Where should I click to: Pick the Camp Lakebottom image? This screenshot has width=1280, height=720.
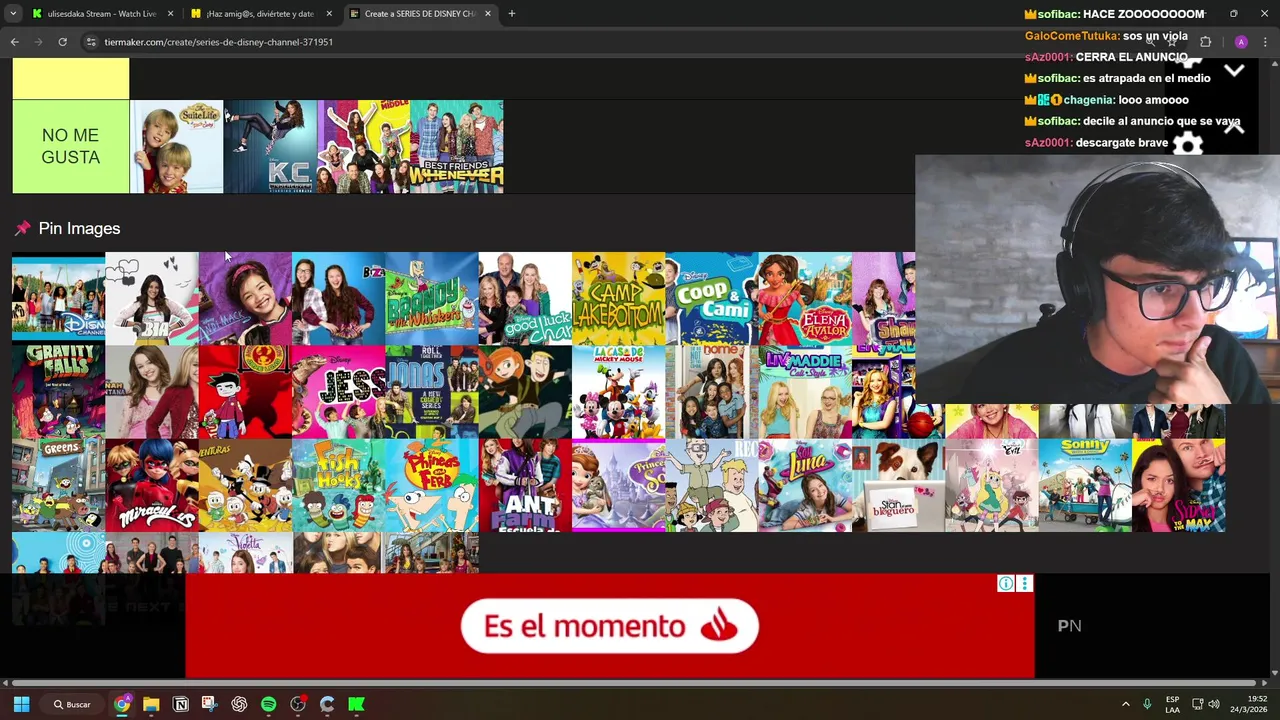pos(619,298)
